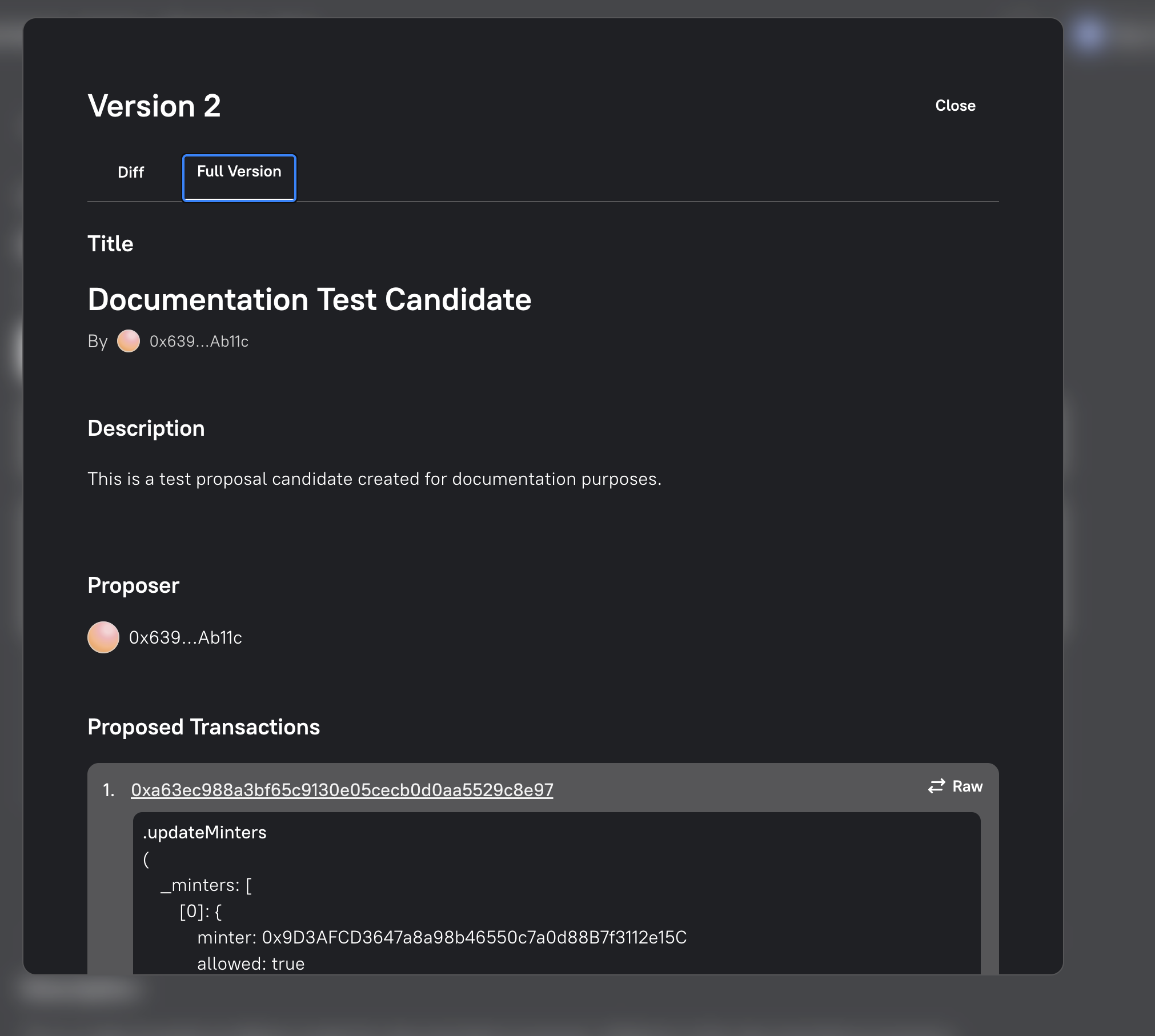
Task: Select the Full Version tab
Action: click(x=239, y=178)
